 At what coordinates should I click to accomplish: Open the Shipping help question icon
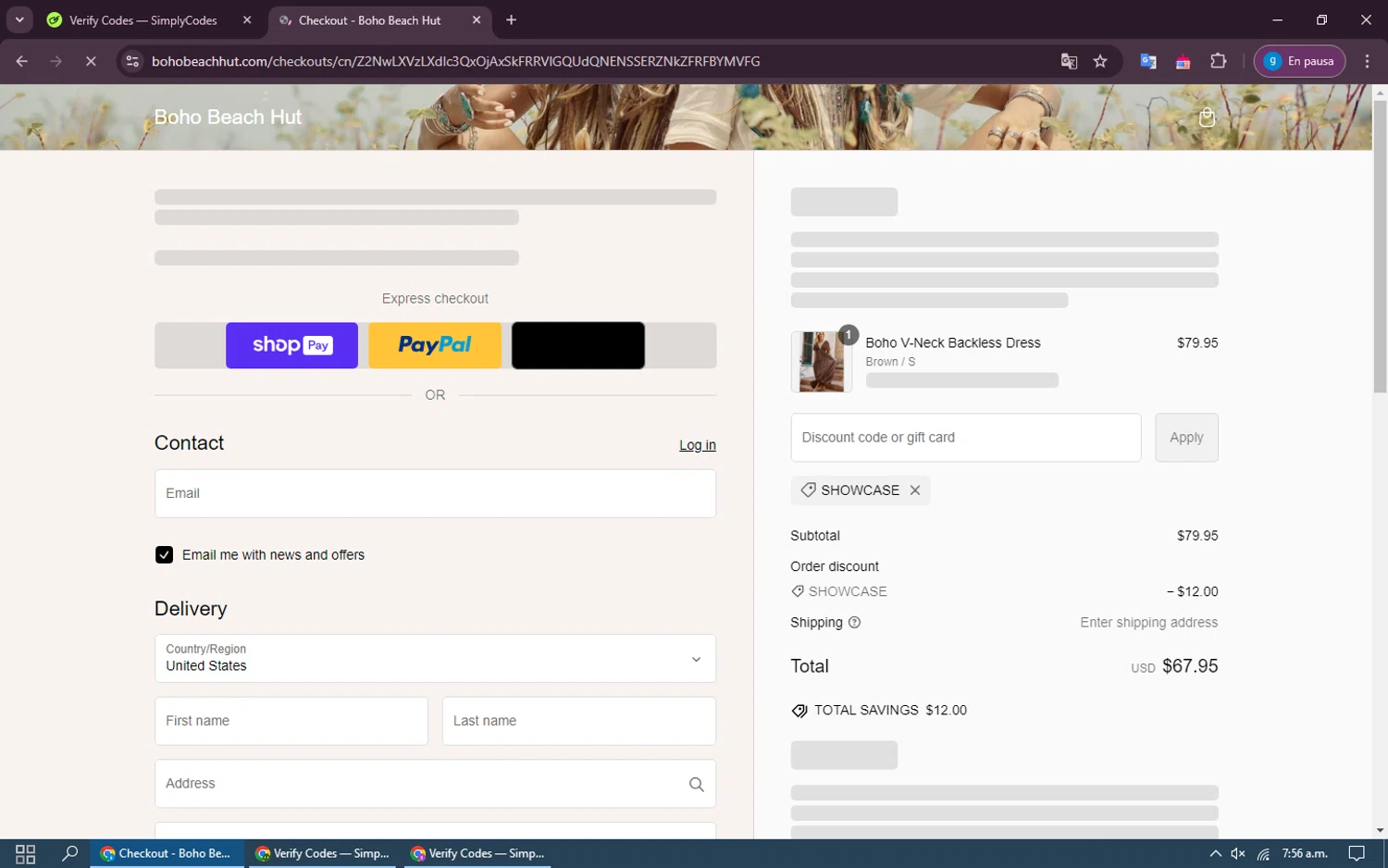pos(855,623)
